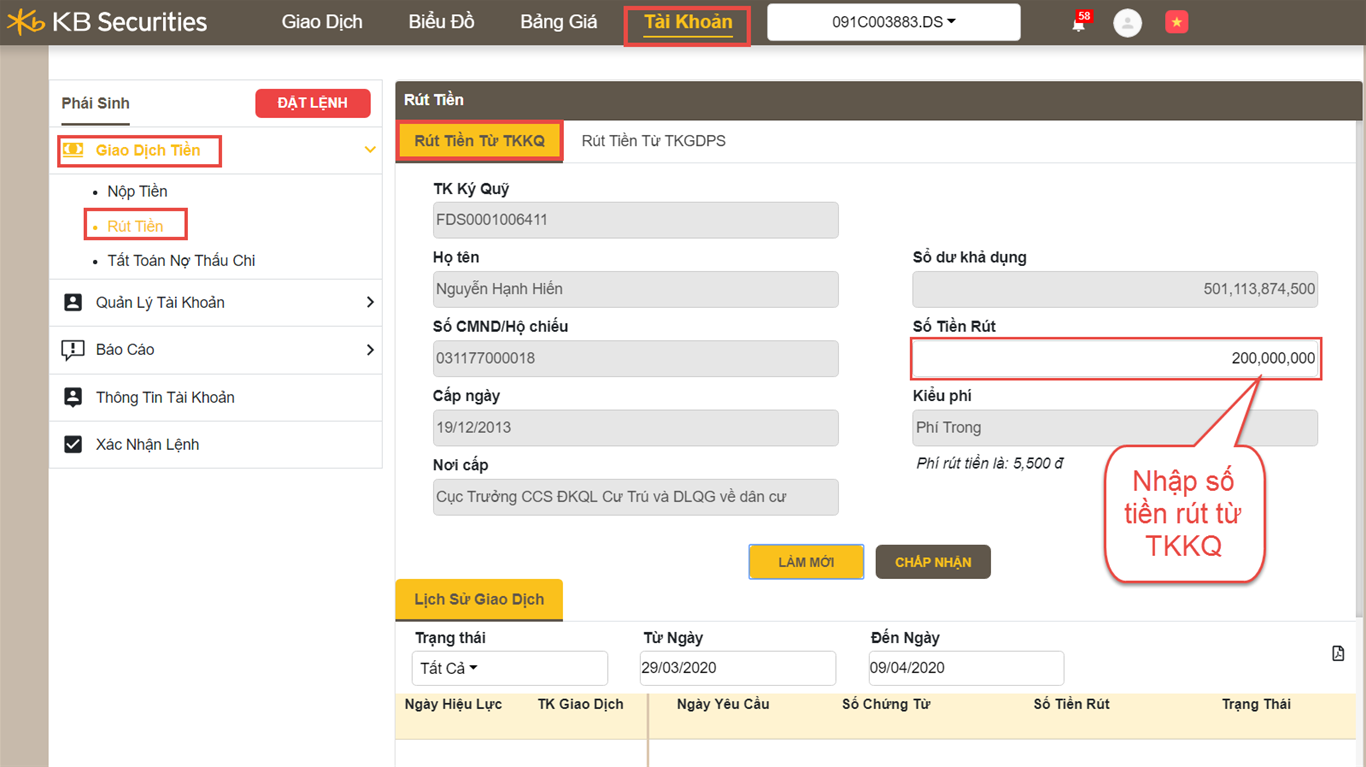
Task: Open the notifications bell icon
Action: [1079, 23]
